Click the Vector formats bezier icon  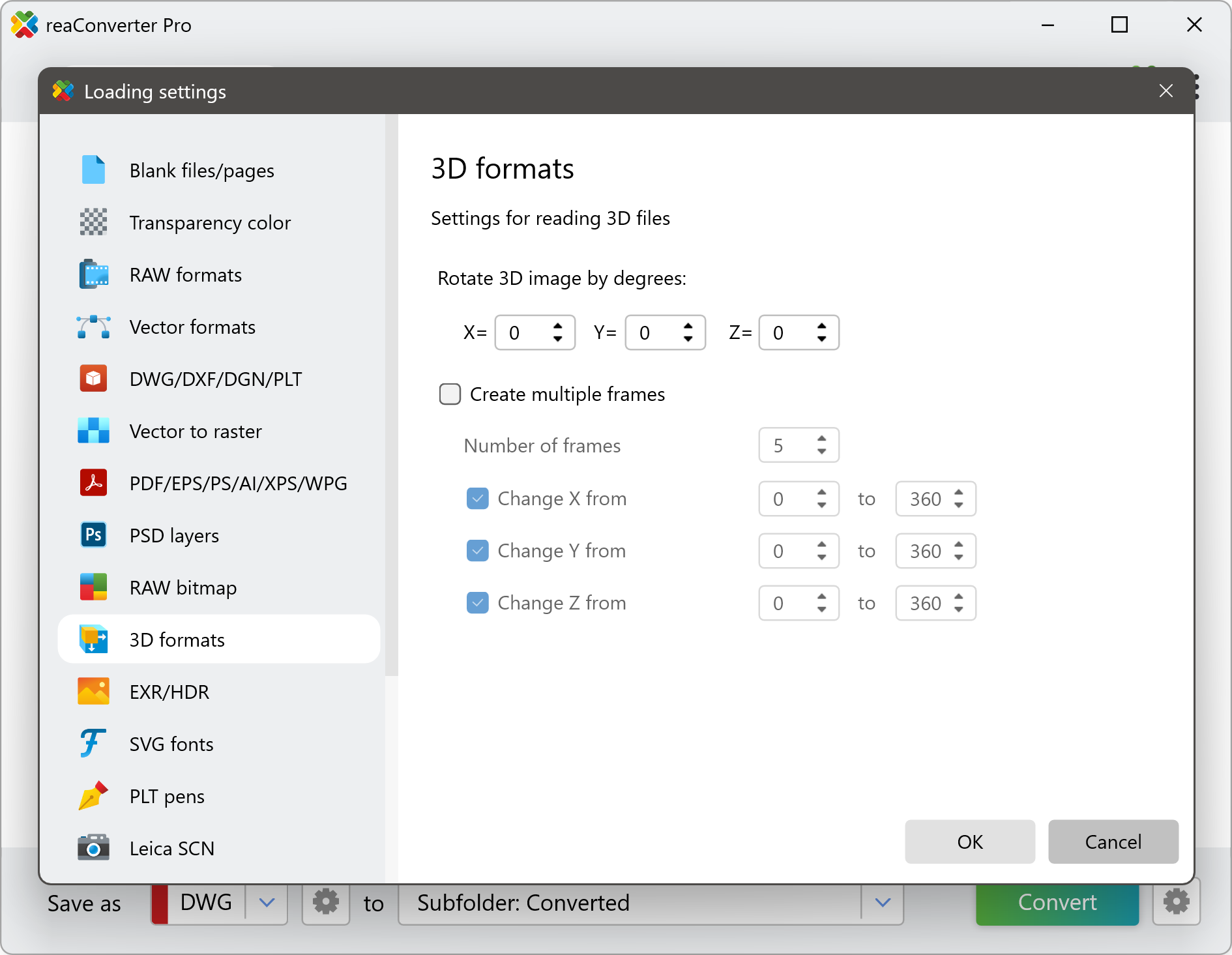pyautogui.click(x=93, y=327)
